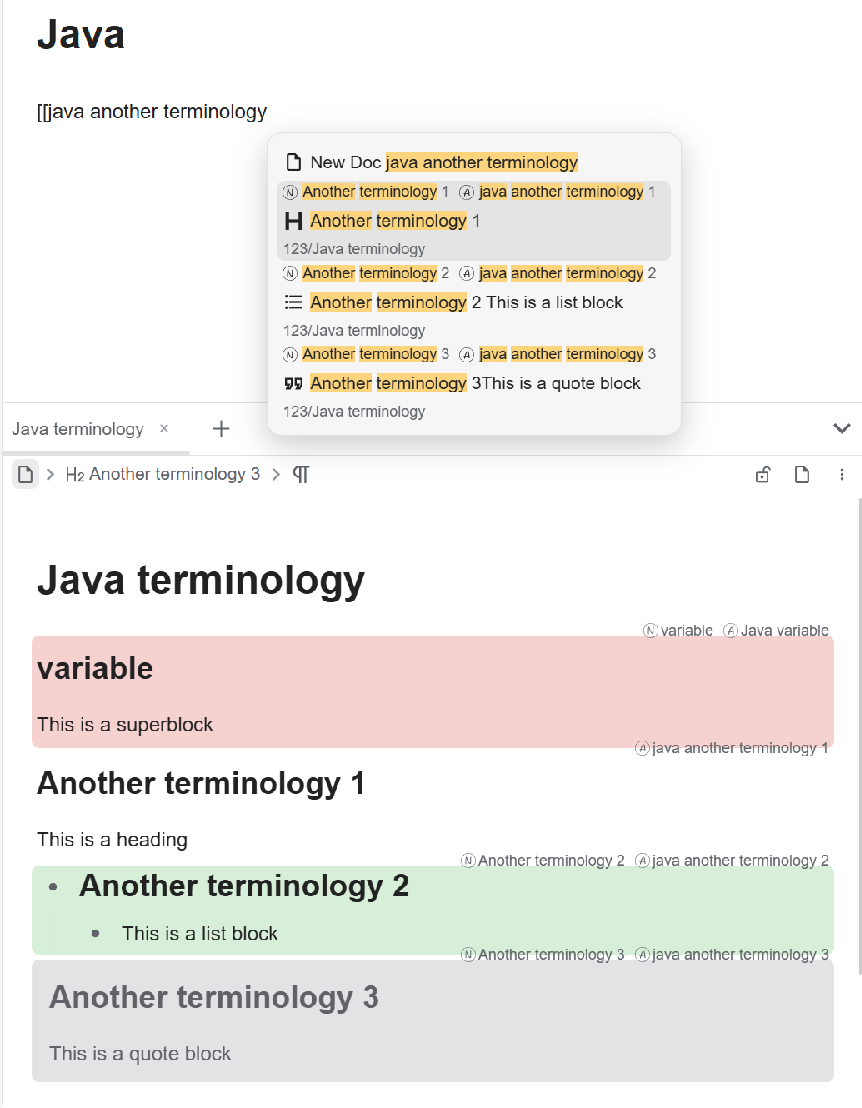The image size is (862, 1108).
Task: Click the plus icon to add a tab
Action: pyautogui.click(x=221, y=429)
